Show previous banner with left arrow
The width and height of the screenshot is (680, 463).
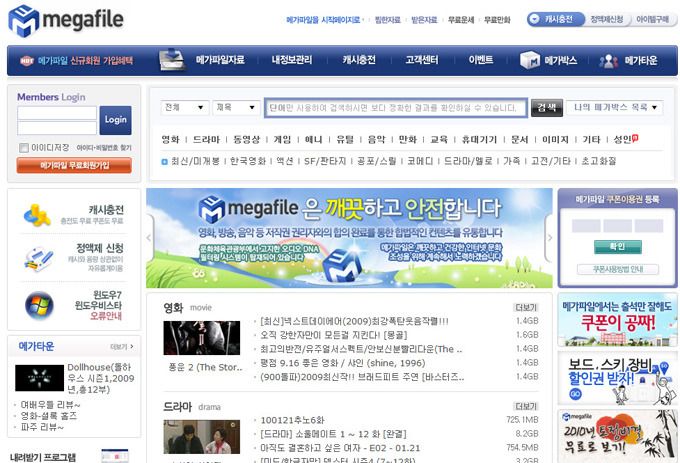click(x=149, y=238)
